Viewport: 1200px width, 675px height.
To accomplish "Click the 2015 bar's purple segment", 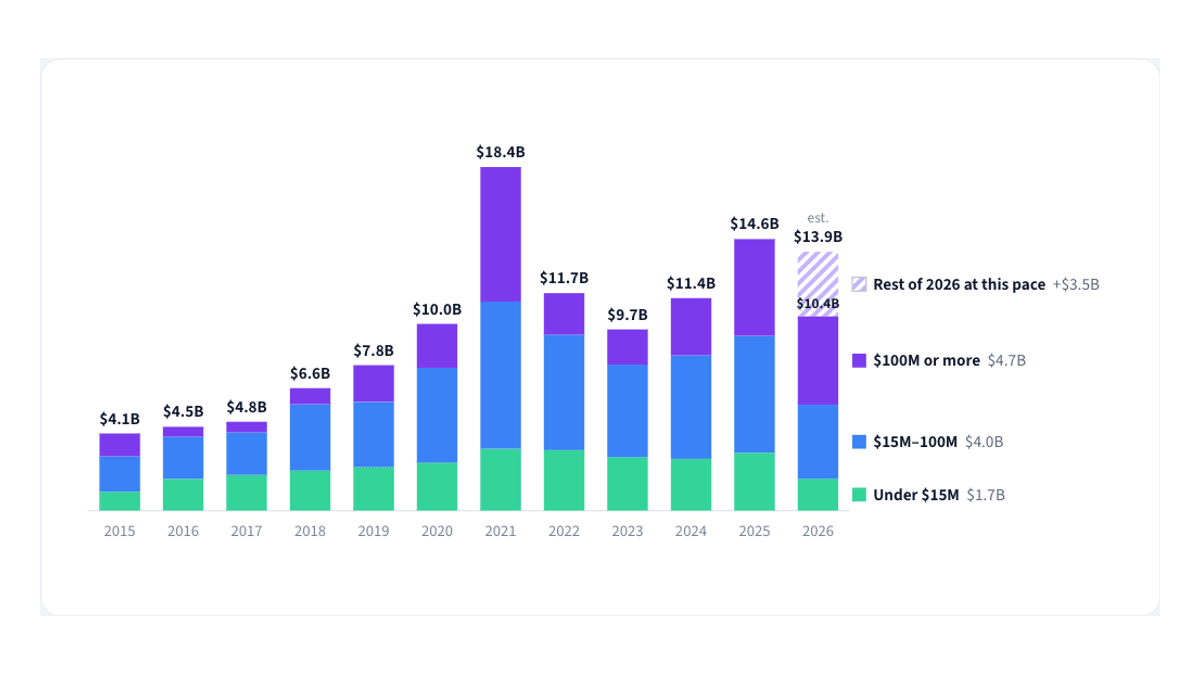I will [x=119, y=445].
